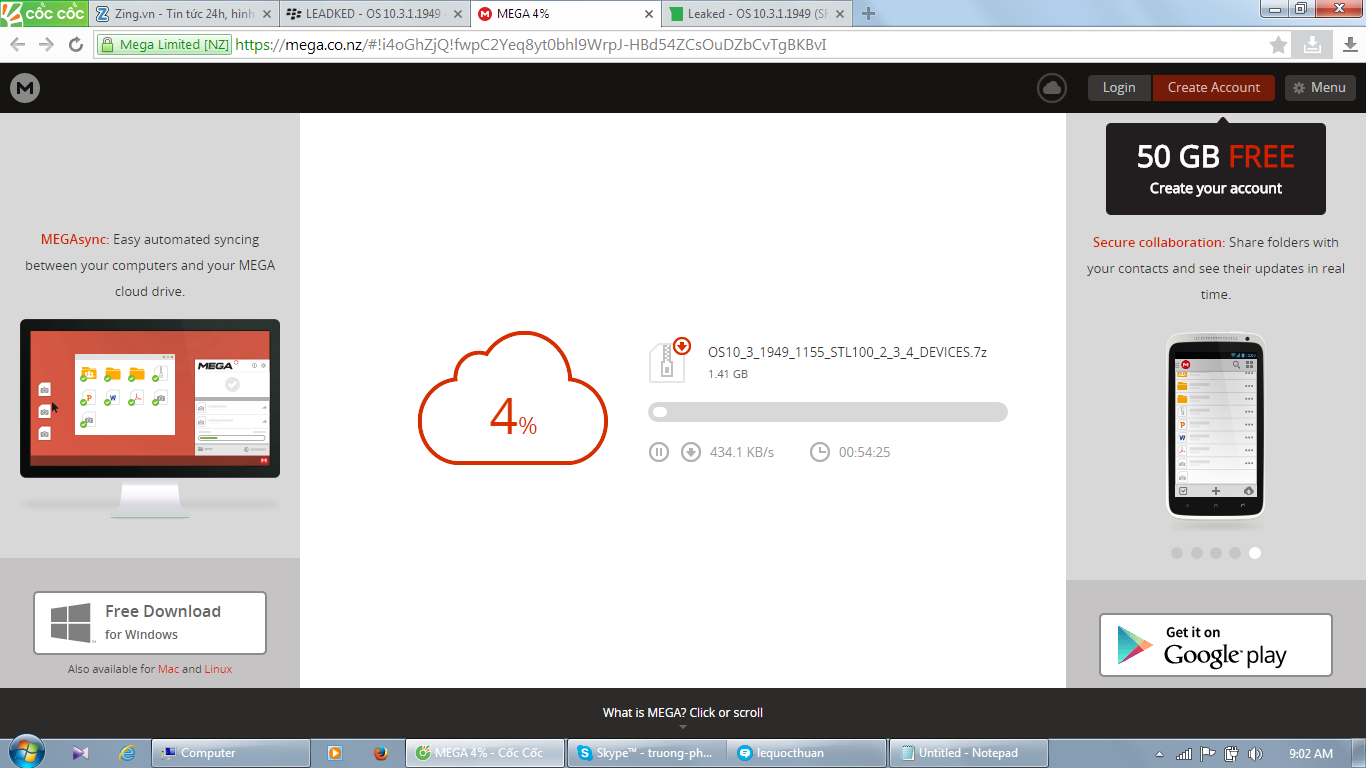Click the download progress bar

click(827, 412)
